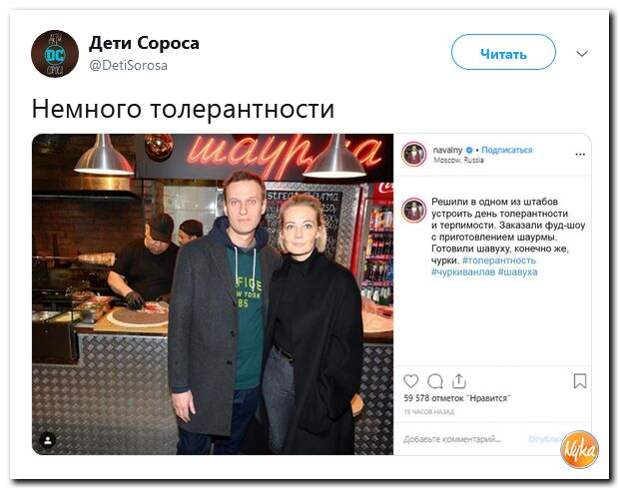Save post with bookmark icon
This screenshot has height=490, width=620.
pyautogui.click(x=580, y=381)
